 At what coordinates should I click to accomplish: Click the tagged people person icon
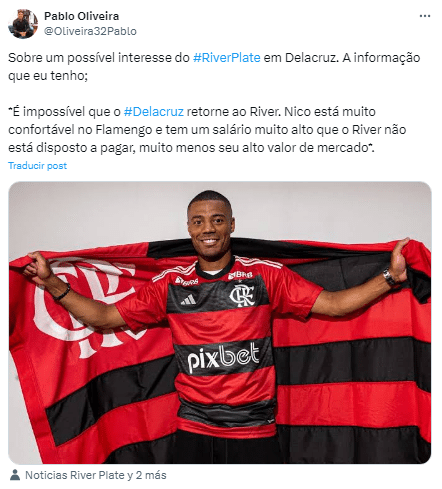coord(15,475)
